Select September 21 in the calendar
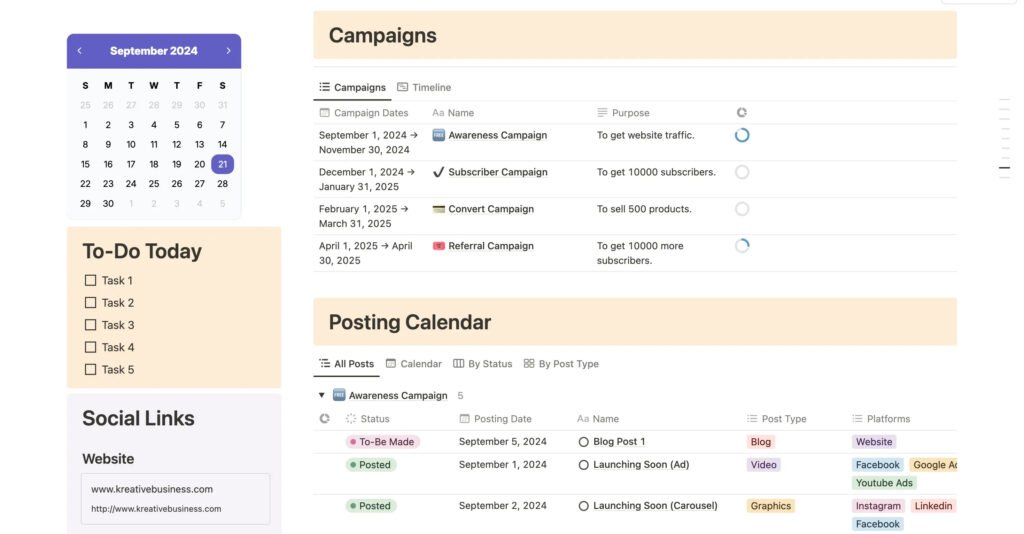The height and width of the screenshot is (534, 1024). (223, 164)
